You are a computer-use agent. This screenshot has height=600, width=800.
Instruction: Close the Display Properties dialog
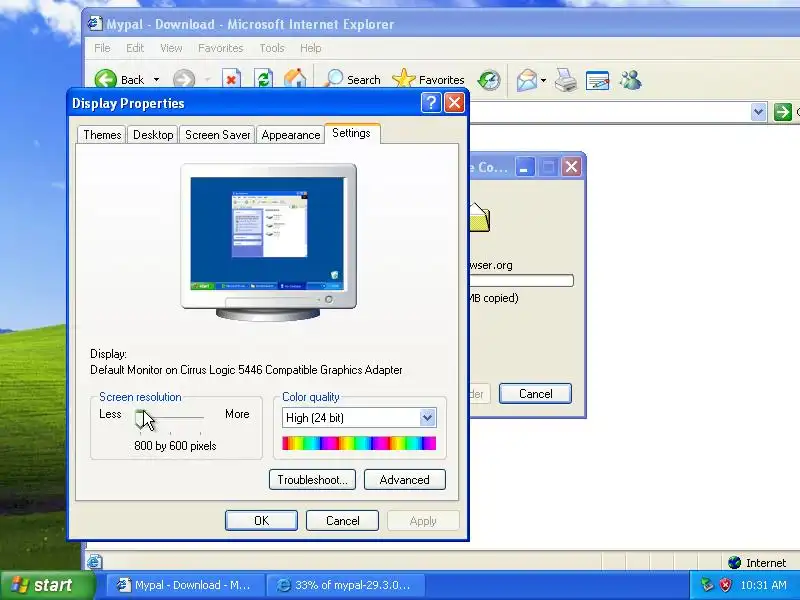(x=454, y=103)
